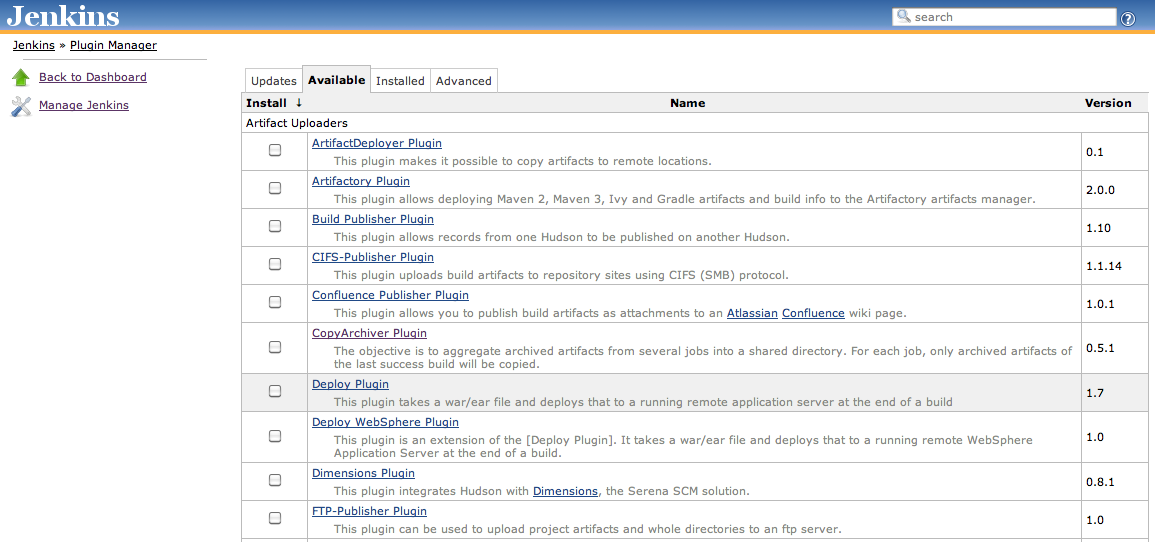Click the Plugin Manager breadcrumb link
This screenshot has width=1155, height=542.
tap(113, 45)
